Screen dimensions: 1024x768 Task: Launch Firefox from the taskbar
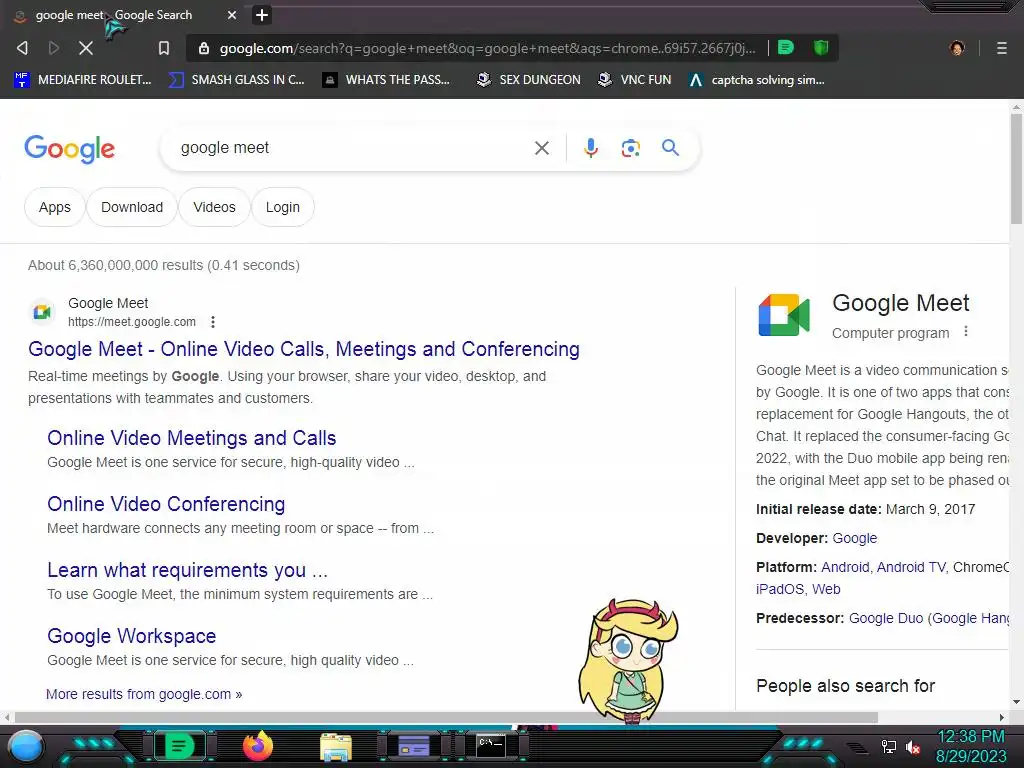point(257,746)
